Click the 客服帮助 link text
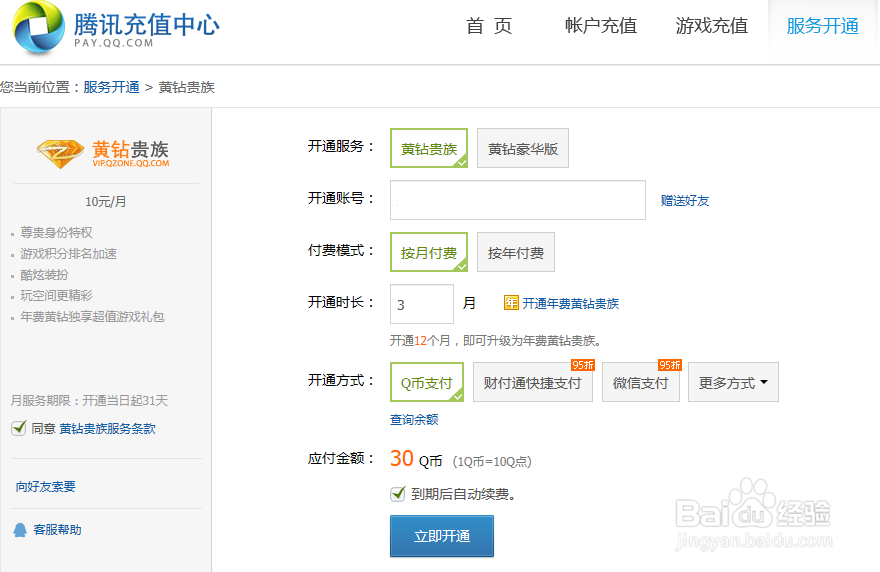The height and width of the screenshot is (572, 880). tap(57, 530)
